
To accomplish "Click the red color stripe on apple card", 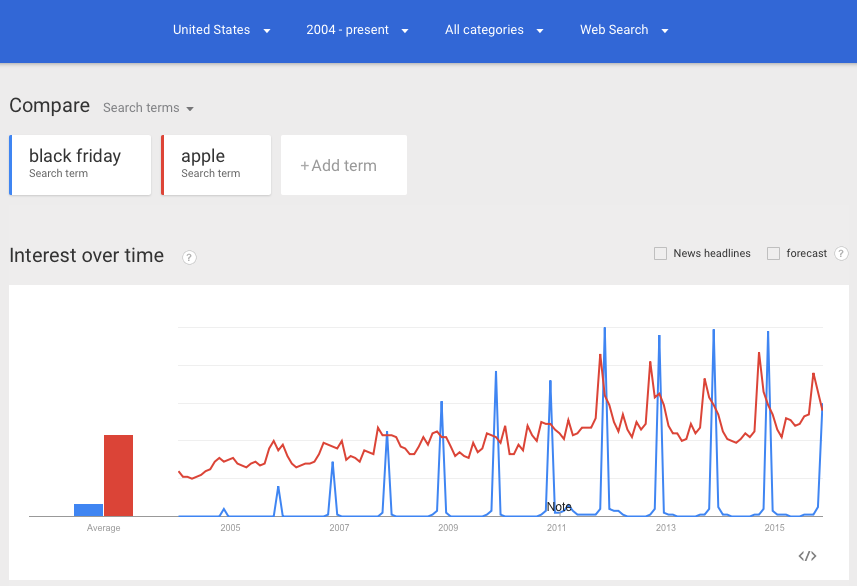I will tap(162, 165).
